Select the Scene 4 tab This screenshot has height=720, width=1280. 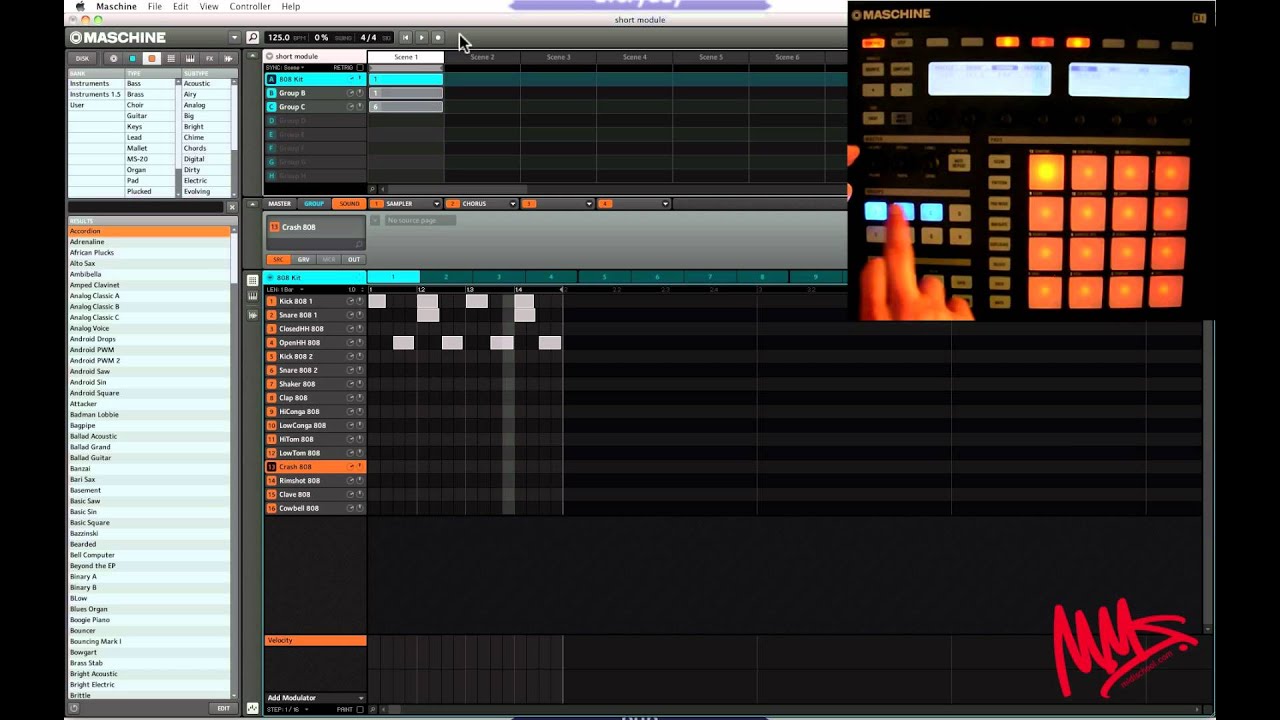coord(634,57)
